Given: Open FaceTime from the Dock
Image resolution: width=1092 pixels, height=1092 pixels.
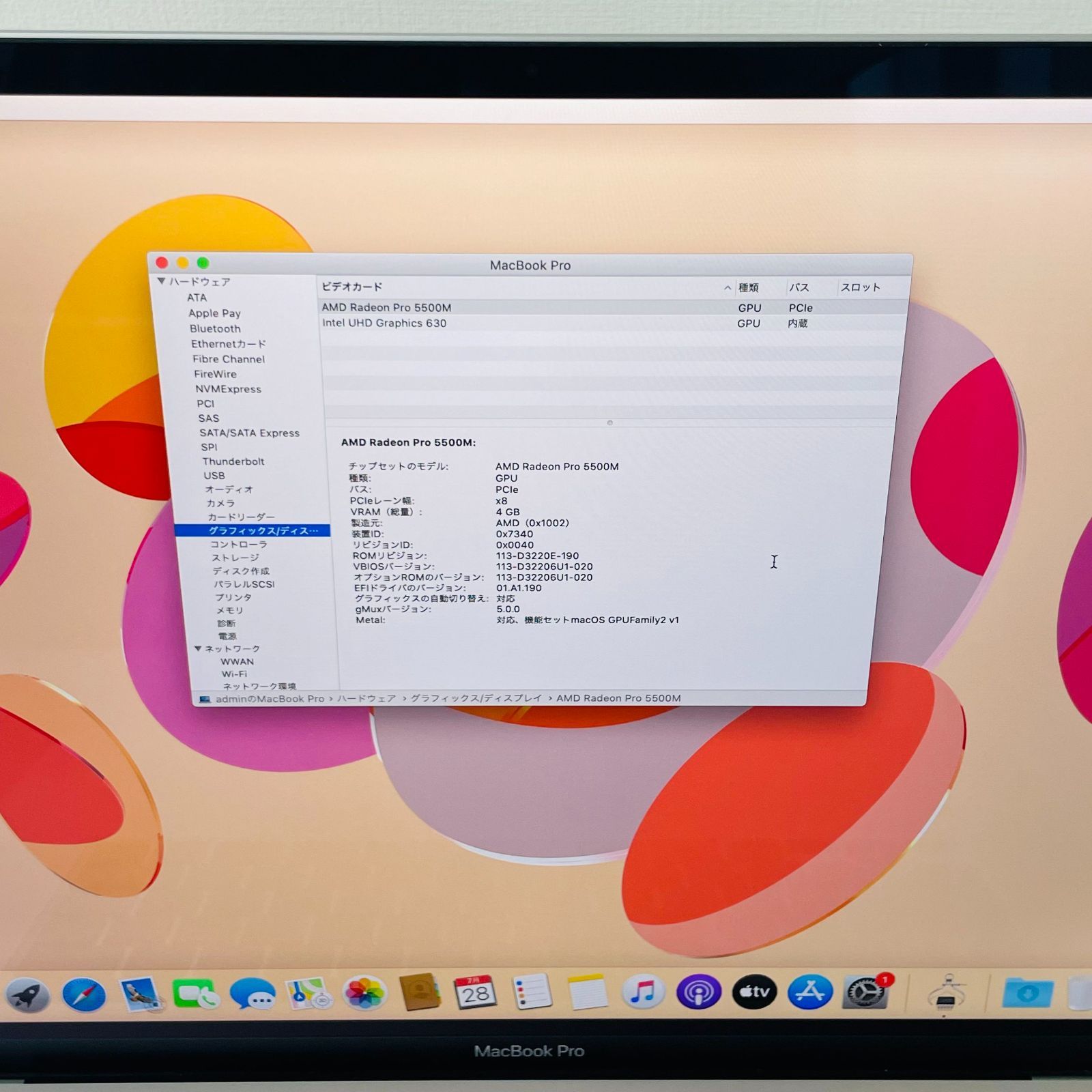Looking at the screenshot, I should pos(195,994).
